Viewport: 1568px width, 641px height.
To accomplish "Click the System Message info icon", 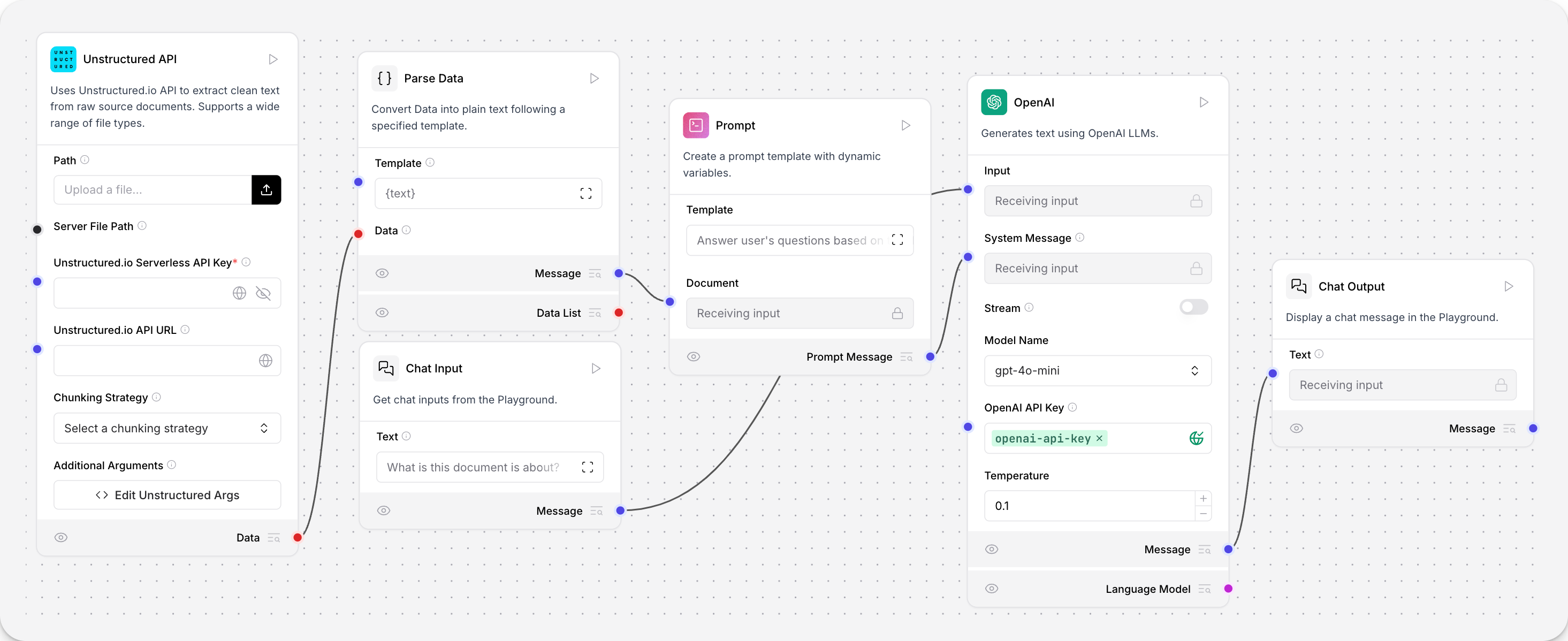I will pos(1079,238).
